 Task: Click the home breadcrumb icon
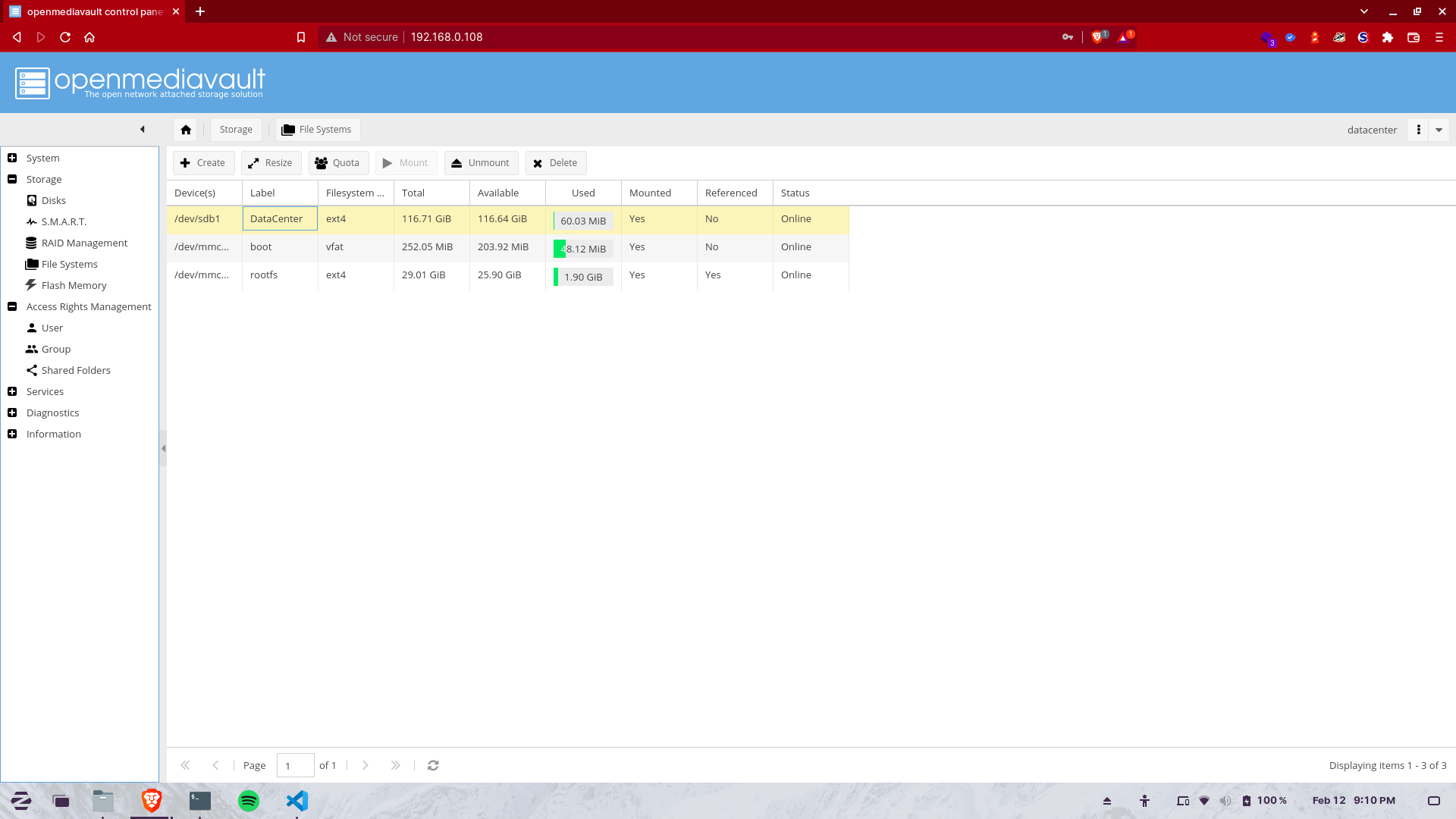[186, 130]
